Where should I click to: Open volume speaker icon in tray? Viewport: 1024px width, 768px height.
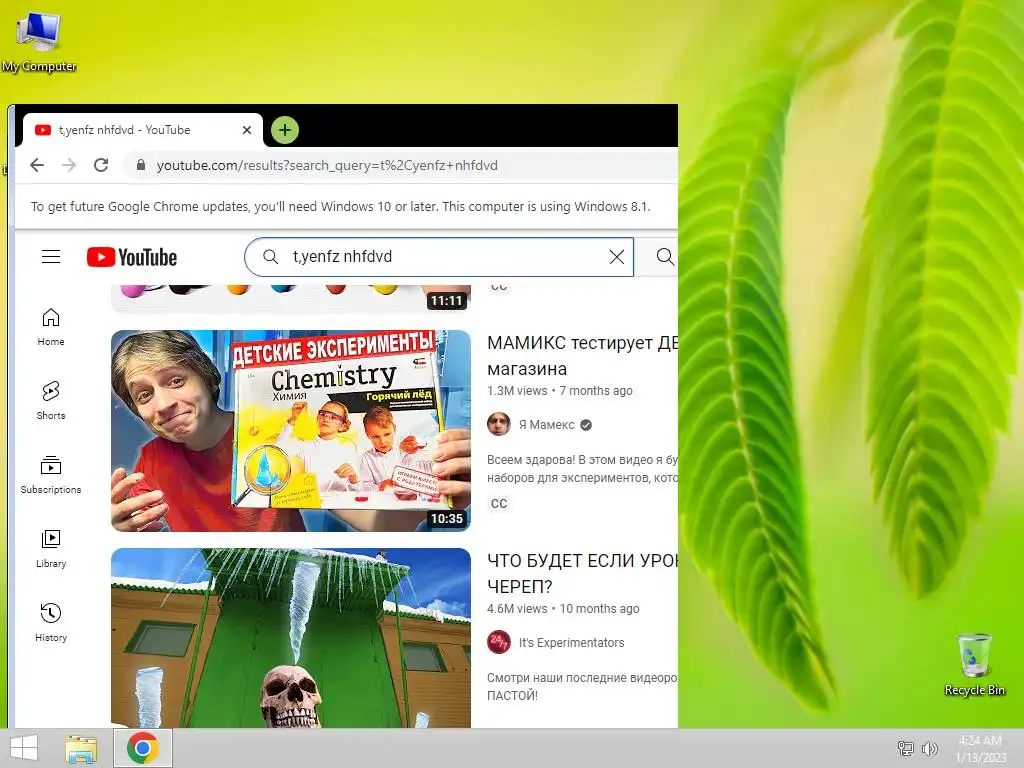tap(929, 748)
